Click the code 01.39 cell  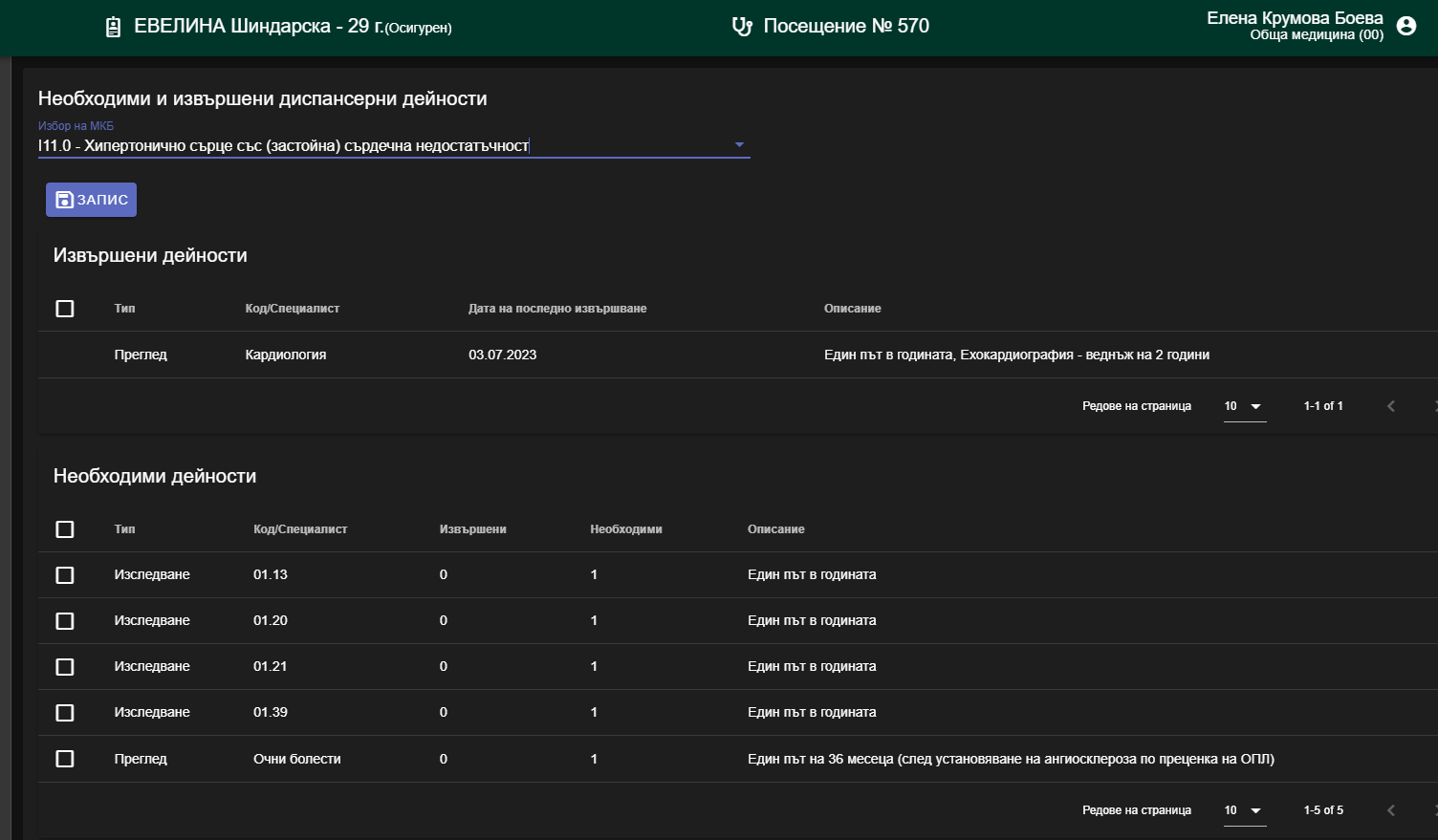click(271, 712)
